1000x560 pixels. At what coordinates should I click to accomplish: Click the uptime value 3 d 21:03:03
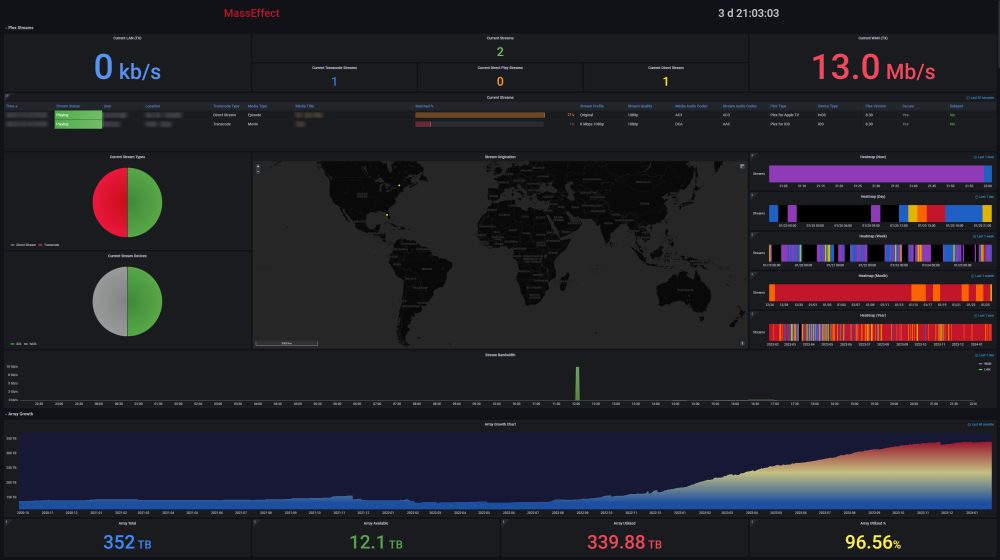point(748,13)
